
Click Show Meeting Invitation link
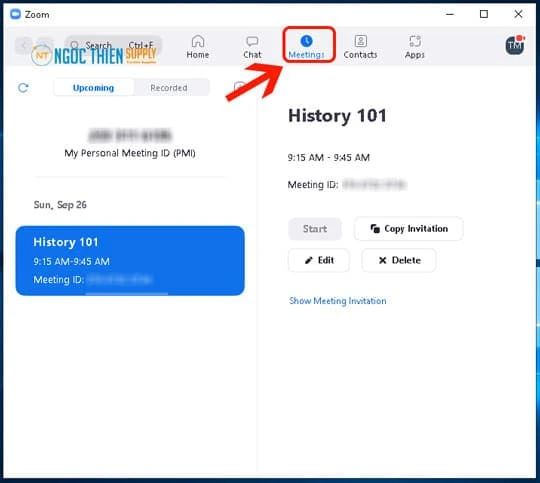click(x=338, y=301)
